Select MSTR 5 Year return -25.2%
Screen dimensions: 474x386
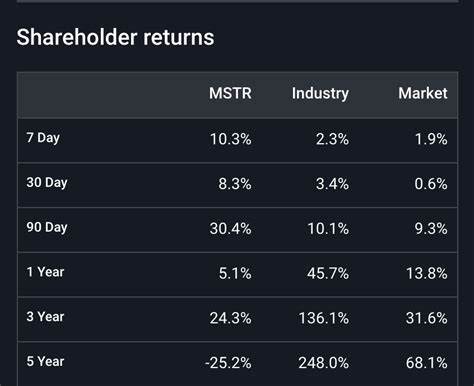[228, 363]
